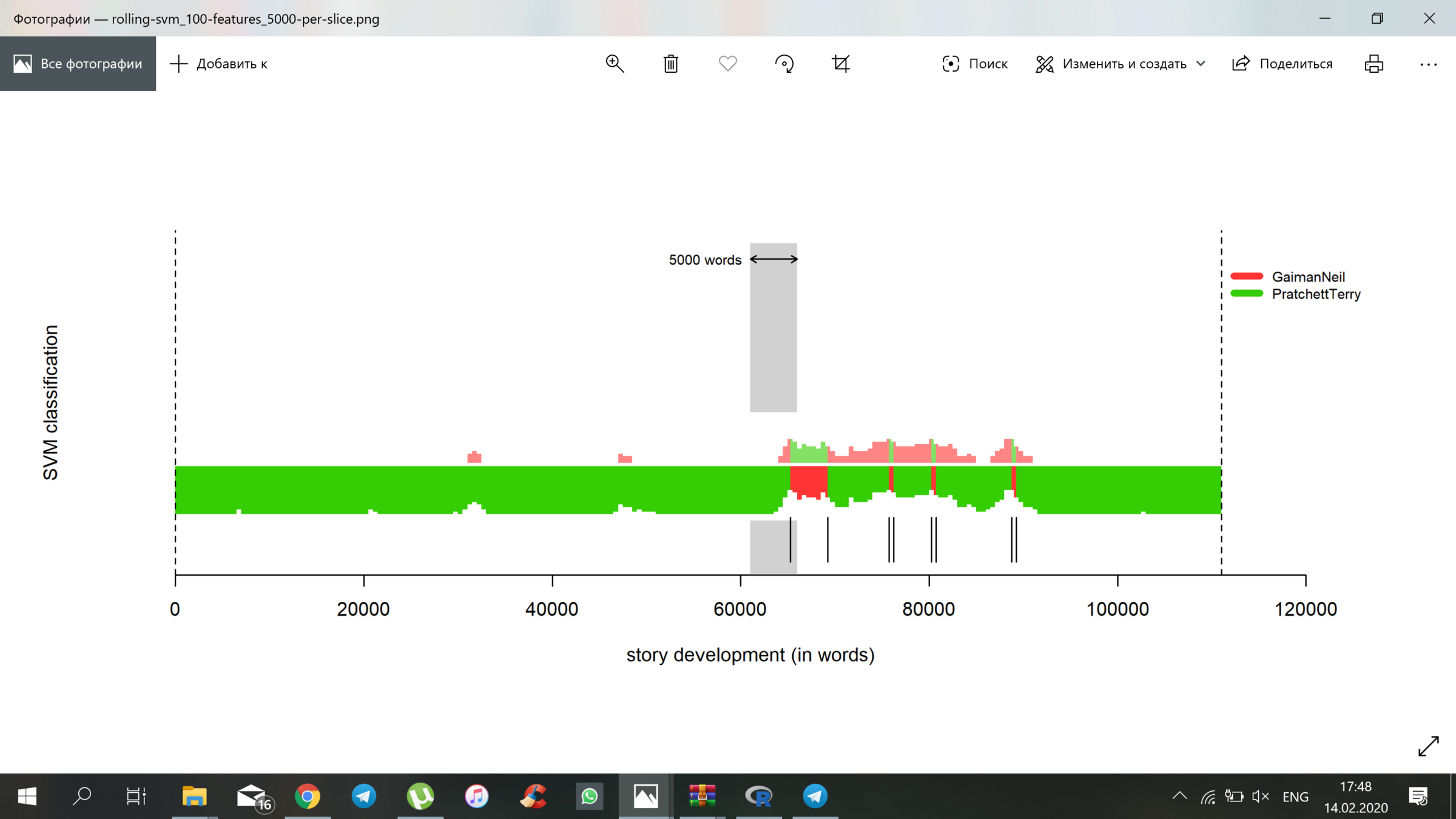Click the zoom magnifier icon
Image resolution: width=1456 pixels, height=819 pixels.
(x=615, y=64)
